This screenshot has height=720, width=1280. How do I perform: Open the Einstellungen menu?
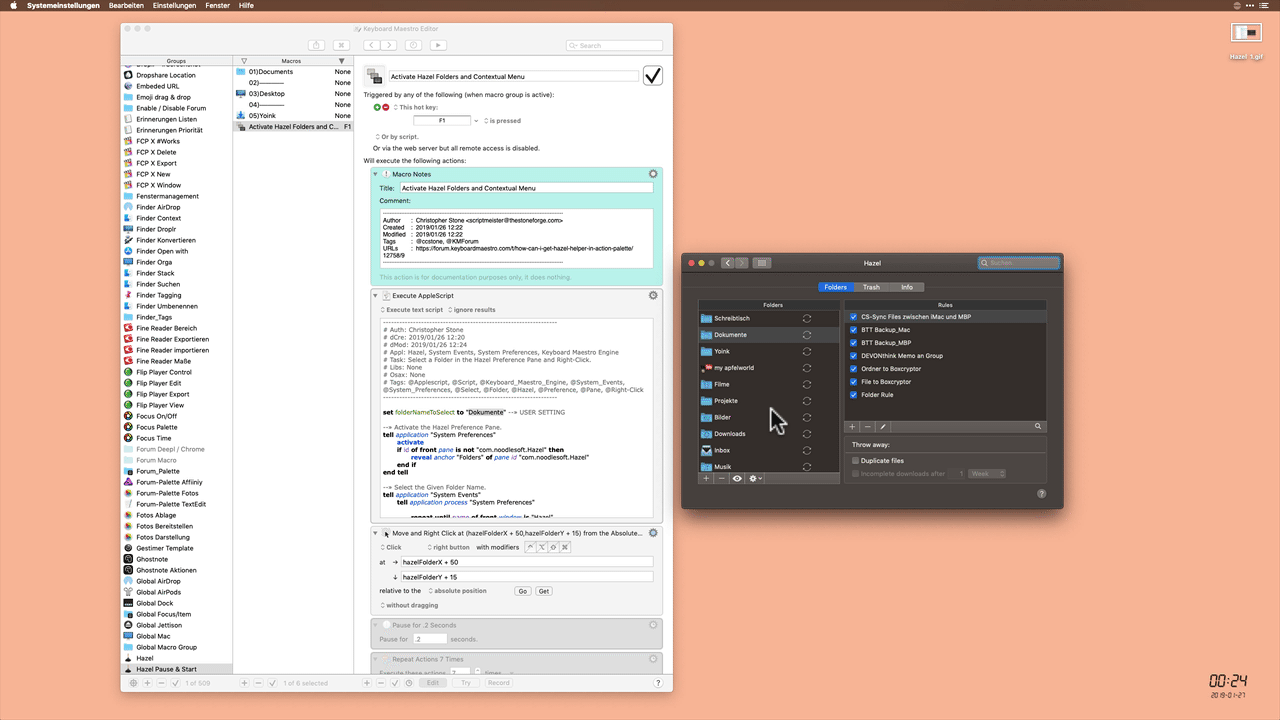point(174,6)
